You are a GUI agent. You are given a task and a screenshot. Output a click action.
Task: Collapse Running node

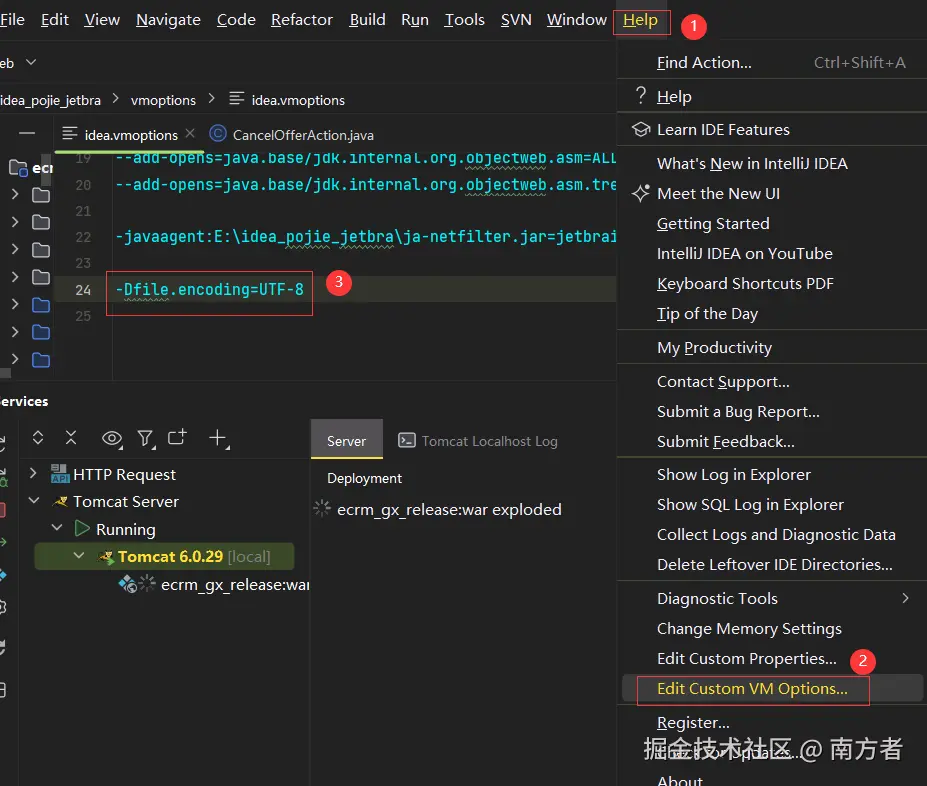[x=57, y=528]
